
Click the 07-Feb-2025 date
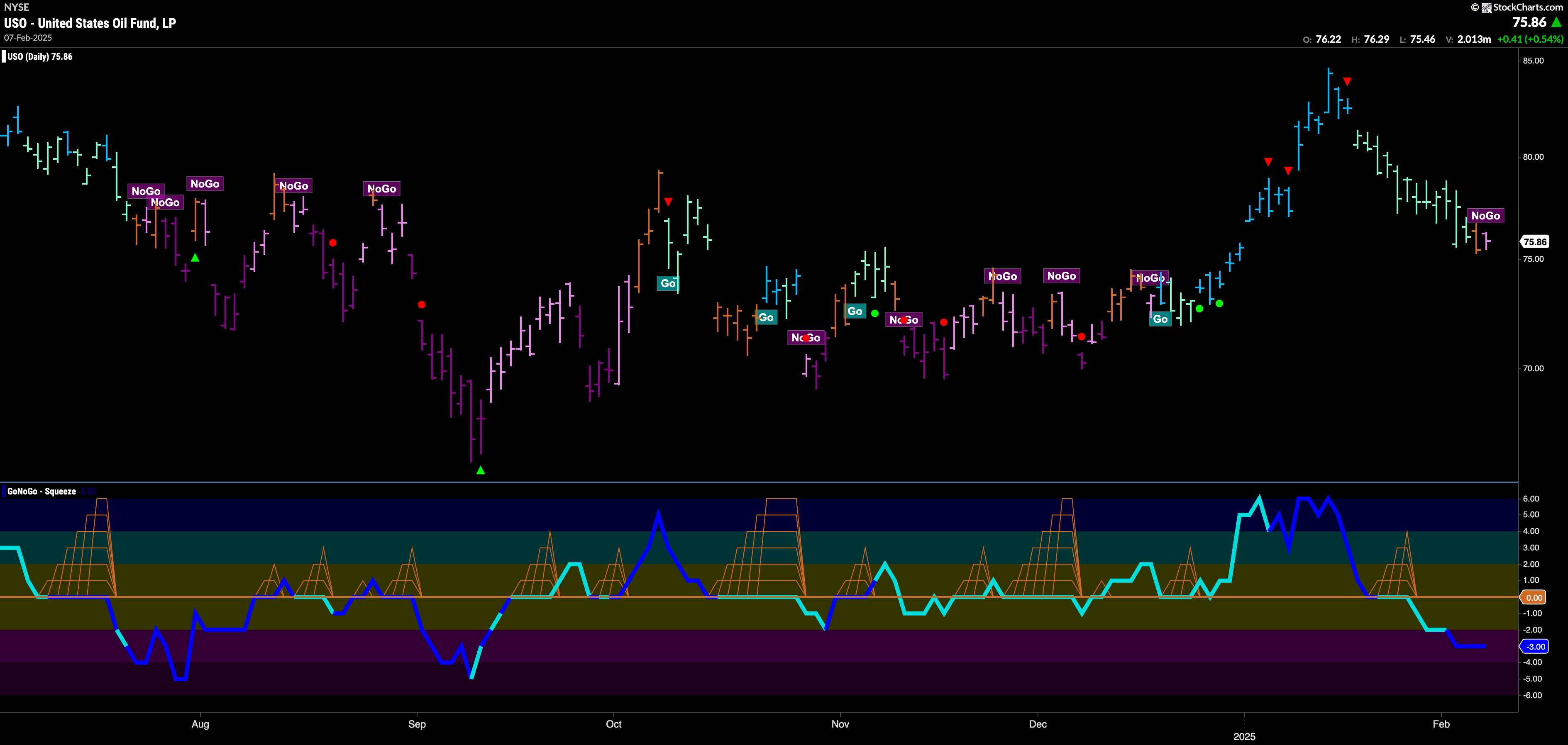(28, 38)
